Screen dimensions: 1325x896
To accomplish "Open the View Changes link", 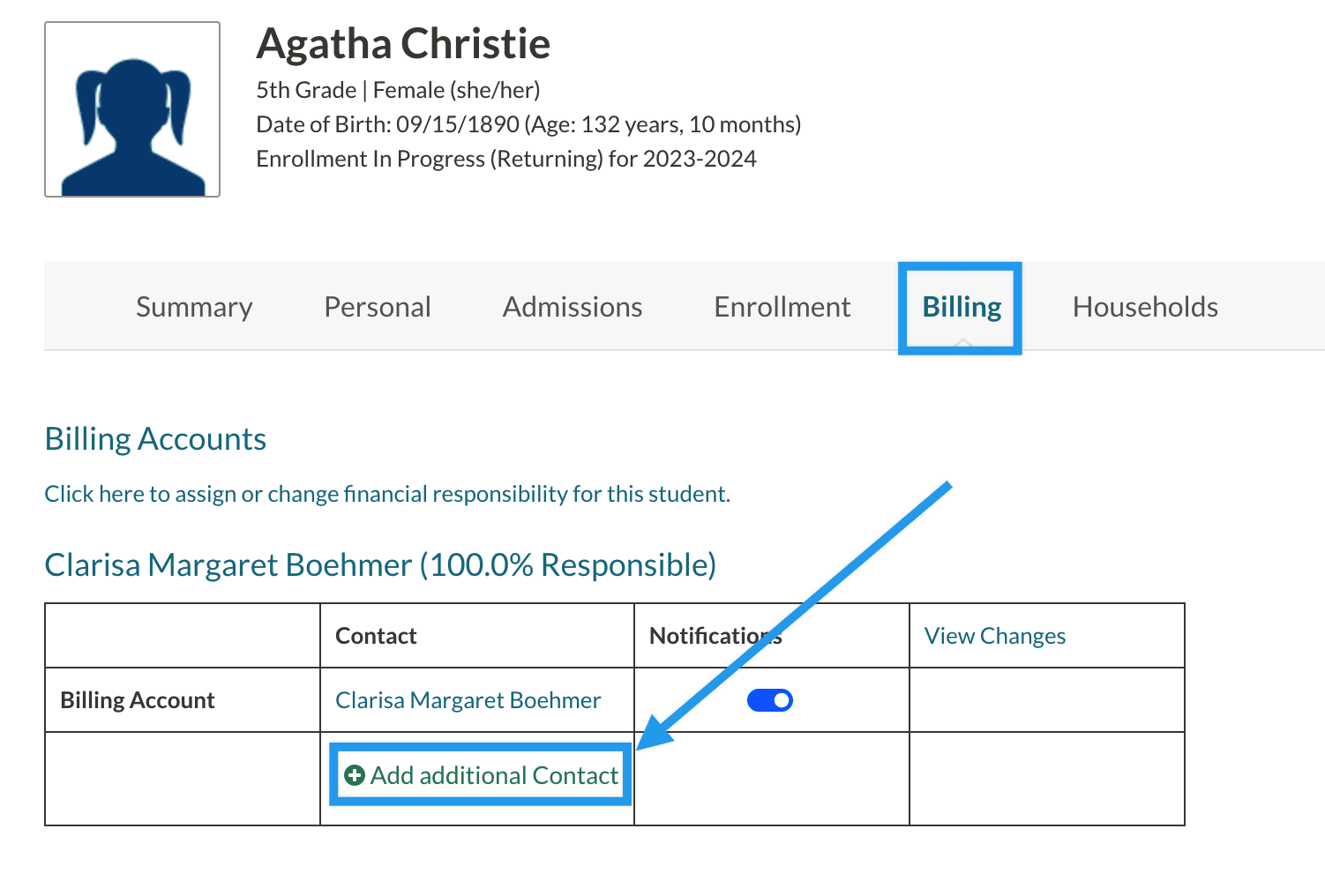I will [995, 636].
